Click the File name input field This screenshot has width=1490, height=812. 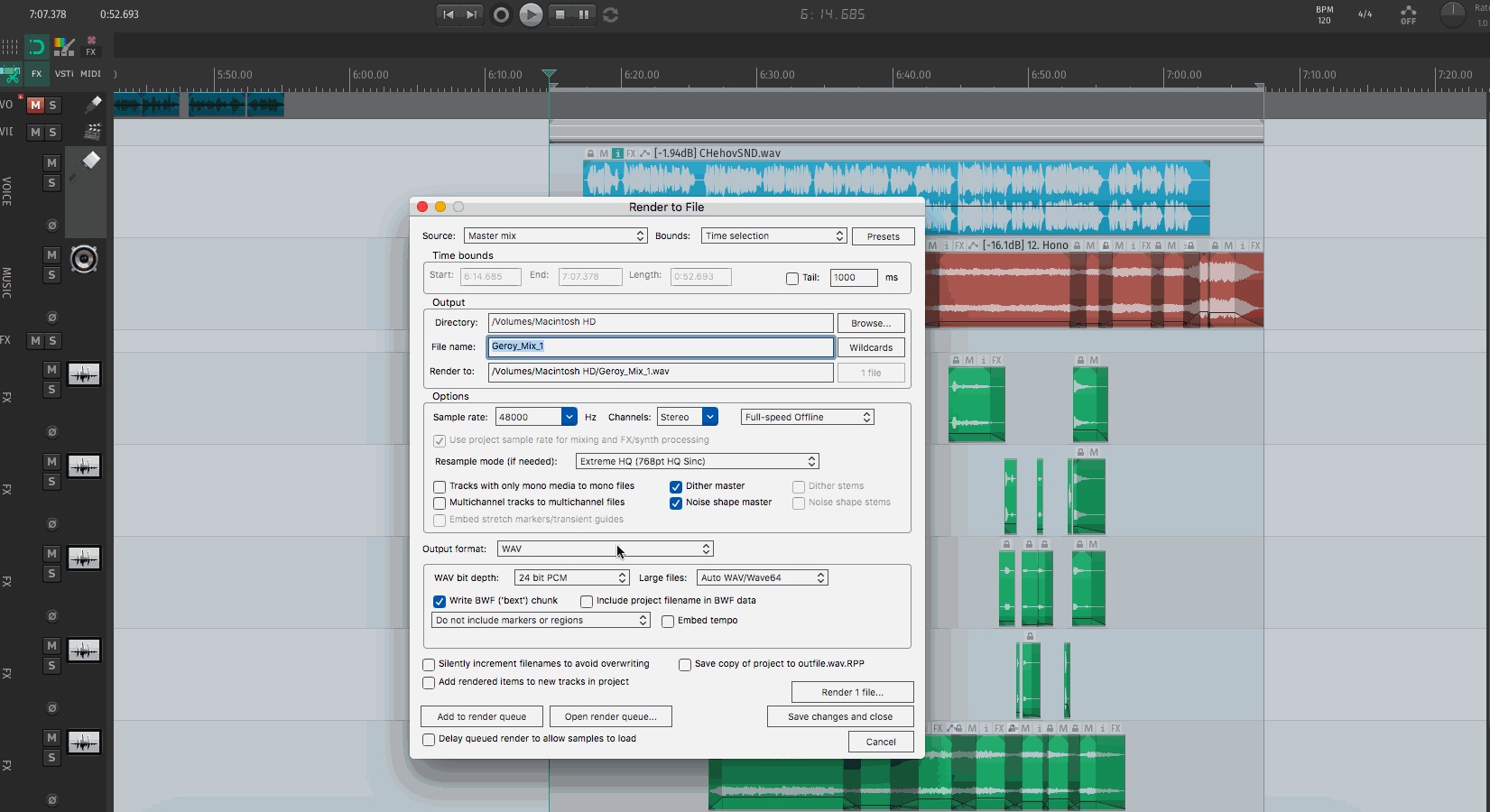click(x=661, y=346)
